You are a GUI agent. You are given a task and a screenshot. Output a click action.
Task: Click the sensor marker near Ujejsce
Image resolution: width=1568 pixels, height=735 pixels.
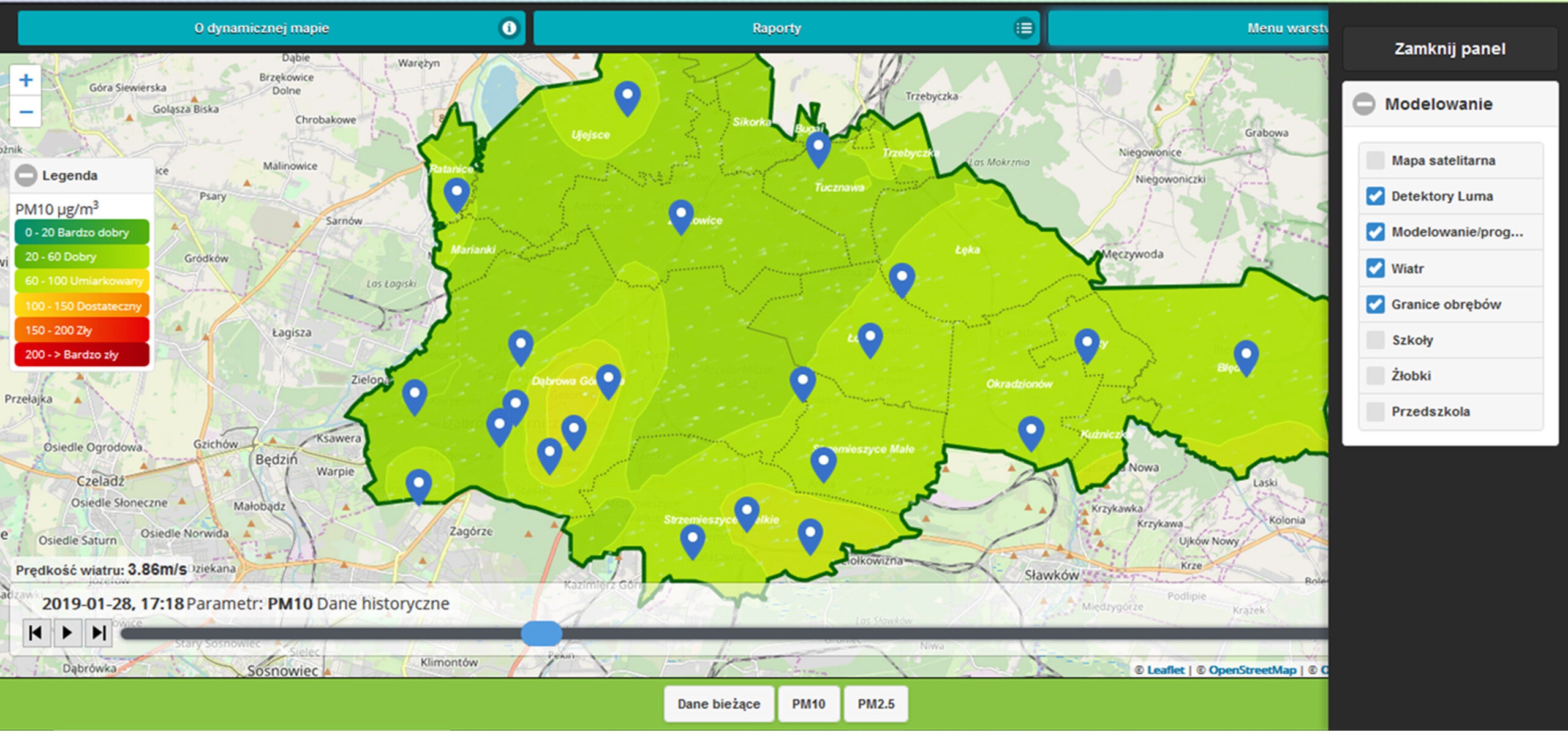[627, 97]
